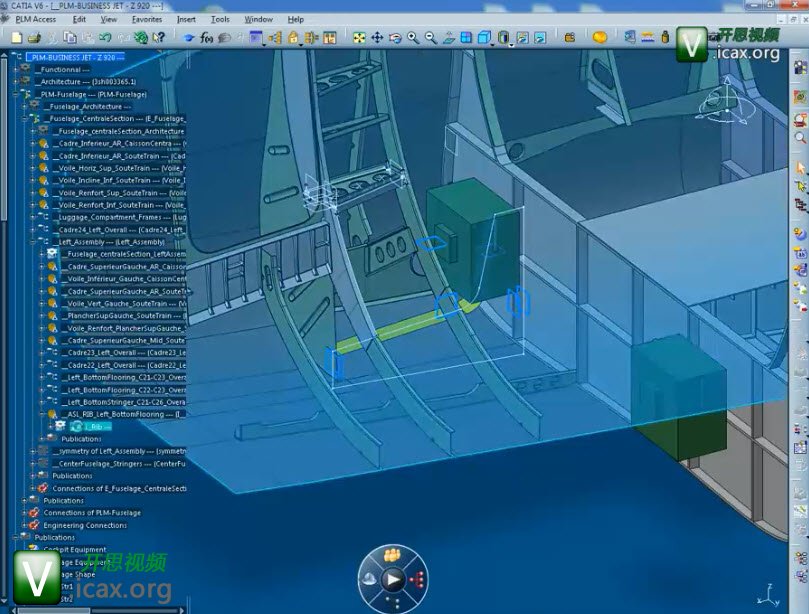Select Connections of PLM-Fuselage tree item
This screenshot has height=614, width=809.
point(91,513)
